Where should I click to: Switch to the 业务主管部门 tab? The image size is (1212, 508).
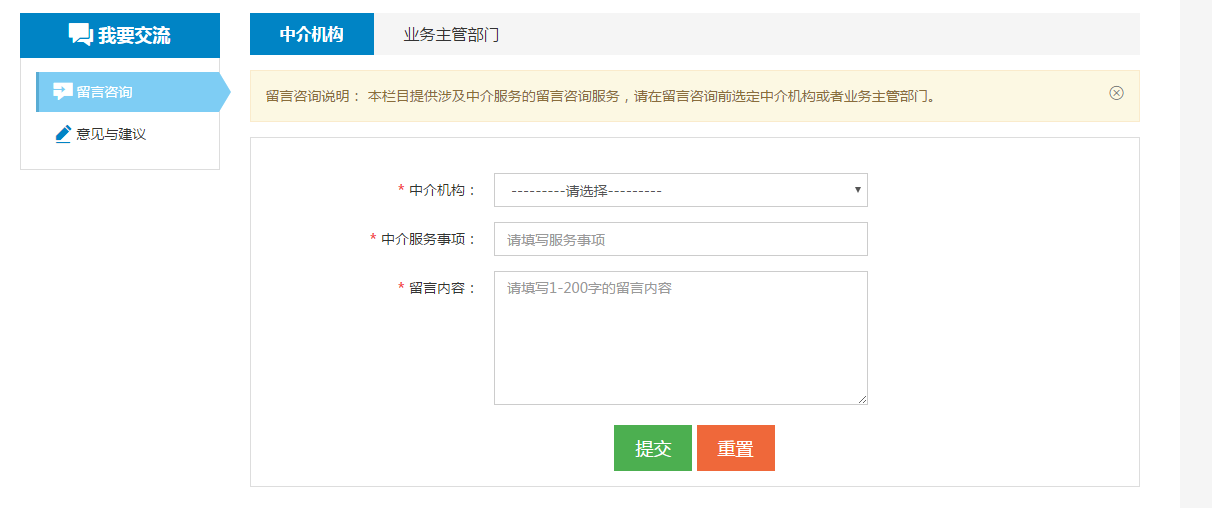click(451, 34)
